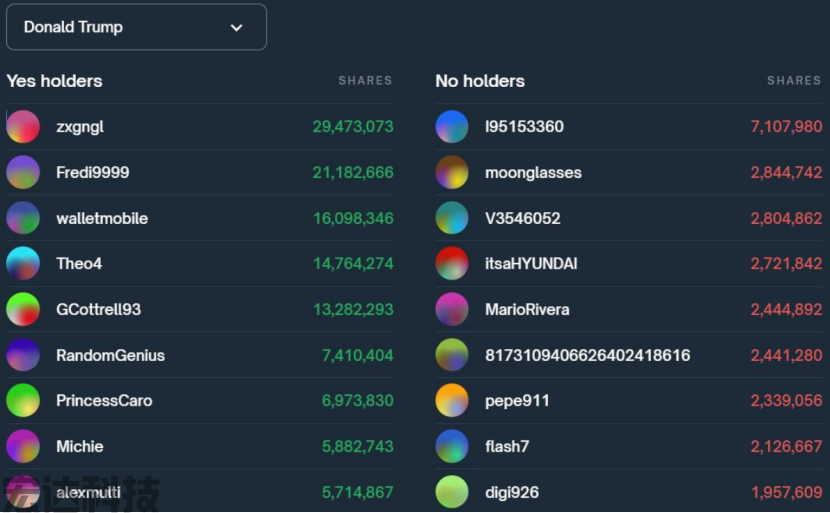Click I95153360's profile avatar
This screenshot has height=513, width=830.
pos(452,127)
